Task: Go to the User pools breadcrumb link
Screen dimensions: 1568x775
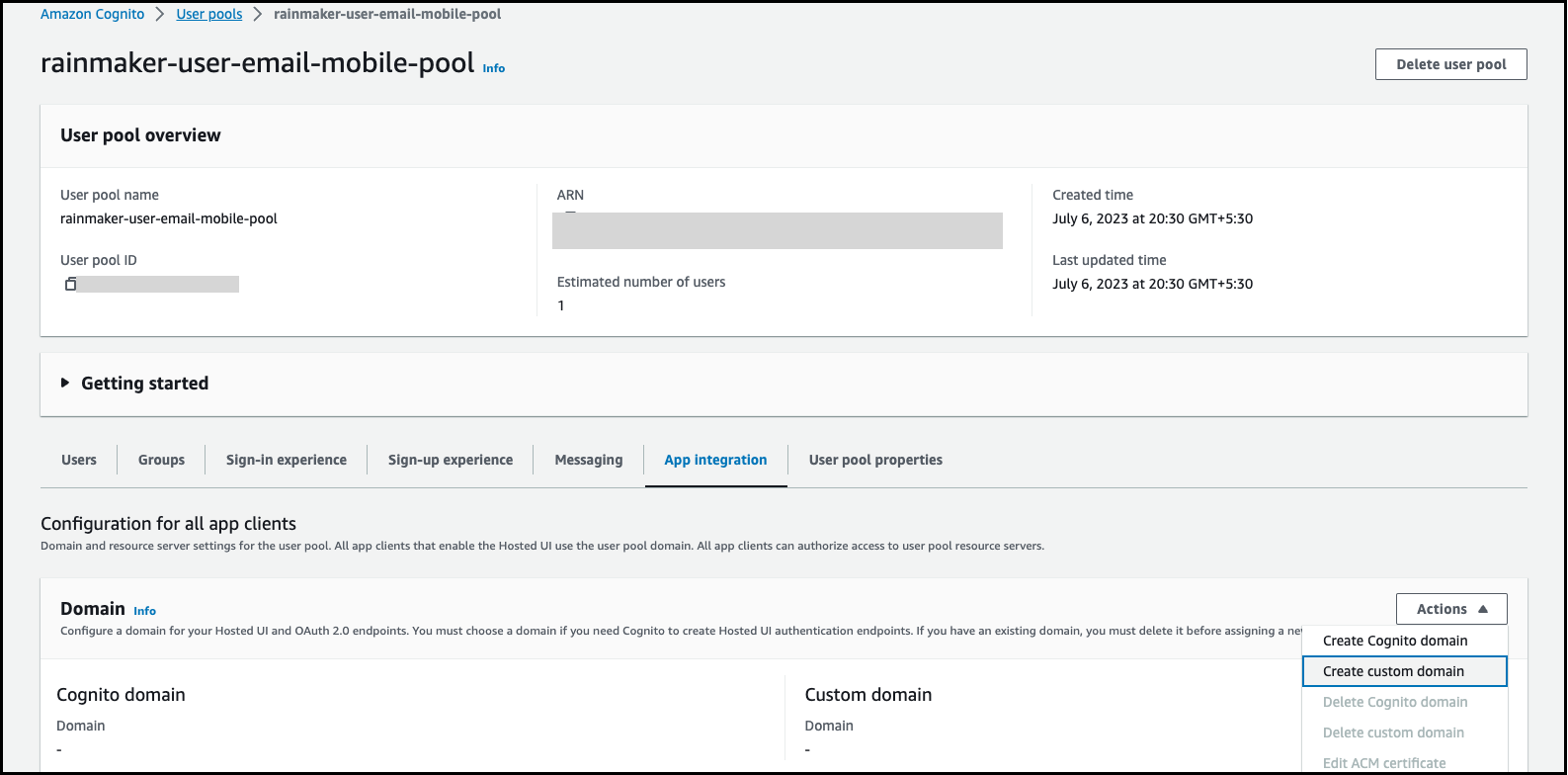Action: tap(209, 15)
